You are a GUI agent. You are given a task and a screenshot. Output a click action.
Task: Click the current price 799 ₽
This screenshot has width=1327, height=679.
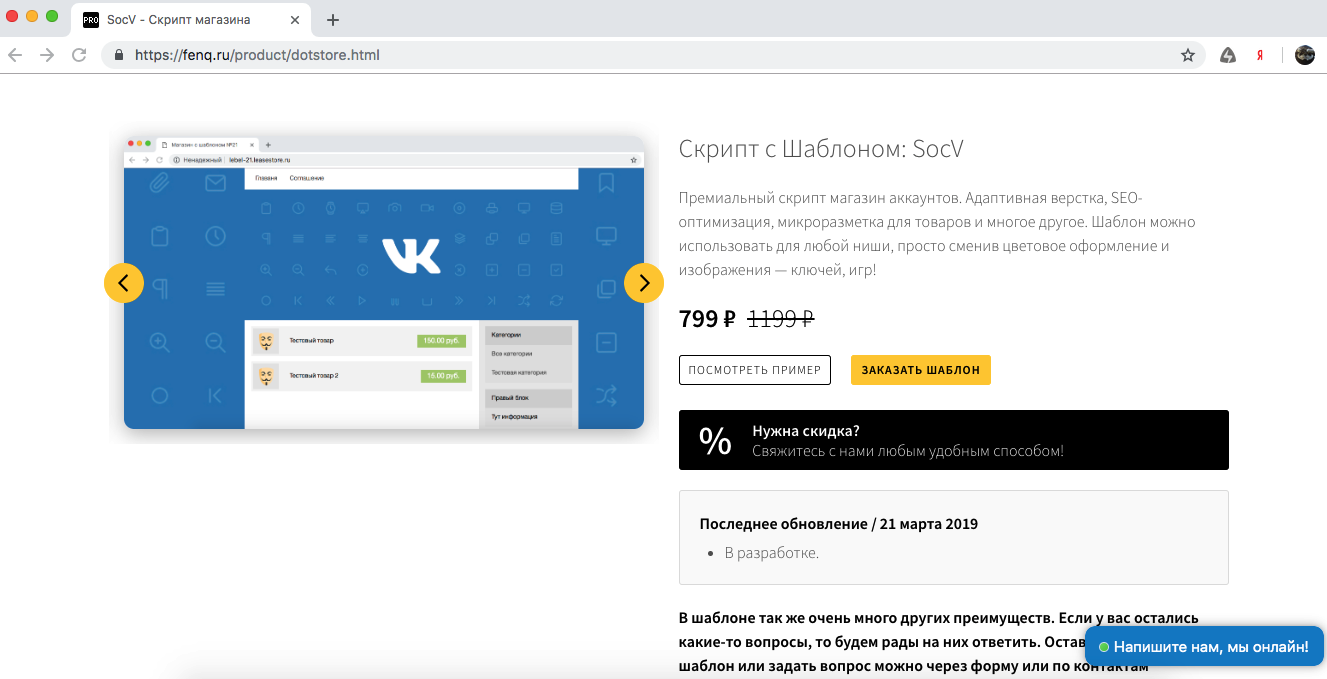tap(707, 319)
